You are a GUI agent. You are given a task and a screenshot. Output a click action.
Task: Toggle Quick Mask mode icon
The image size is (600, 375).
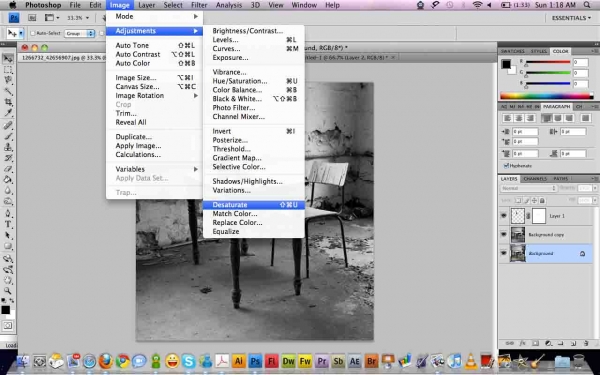tap(8, 326)
